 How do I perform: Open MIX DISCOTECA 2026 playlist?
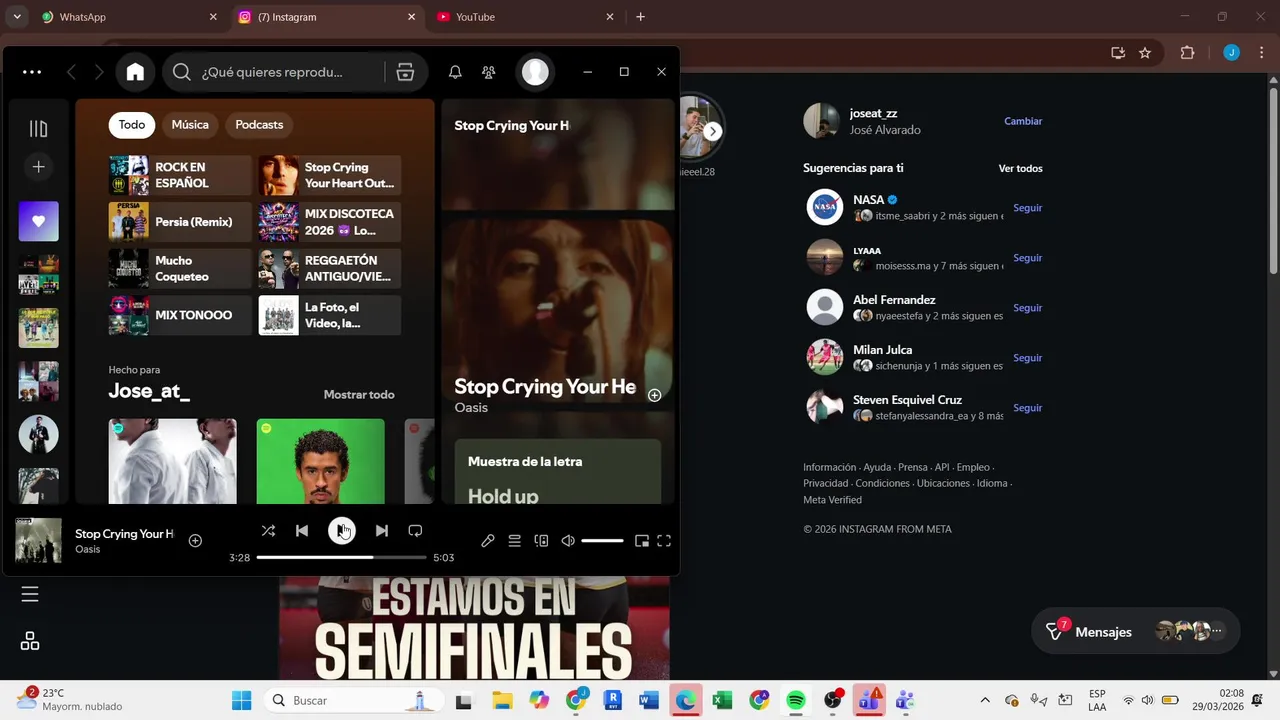[330, 222]
